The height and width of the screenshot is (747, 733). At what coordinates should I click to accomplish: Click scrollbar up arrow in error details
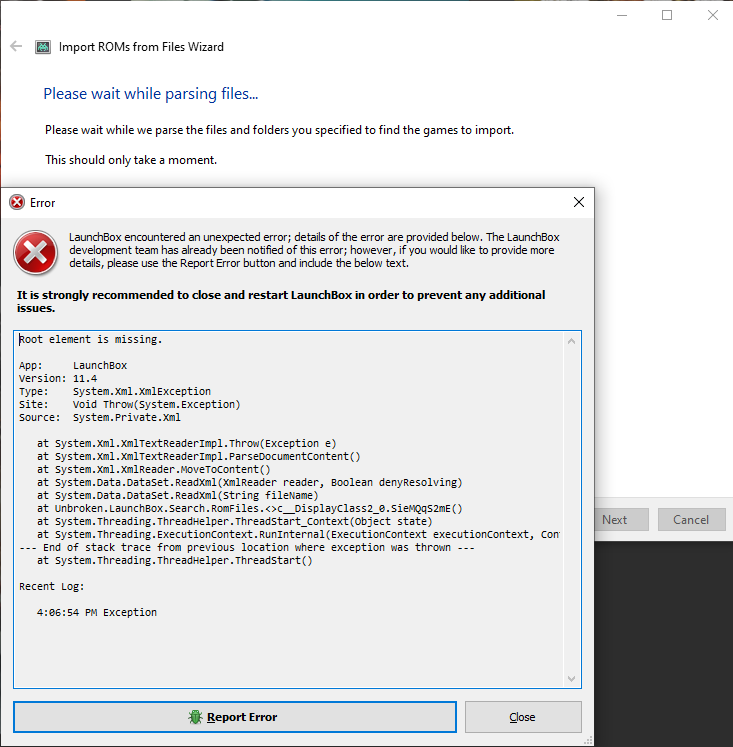click(572, 341)
